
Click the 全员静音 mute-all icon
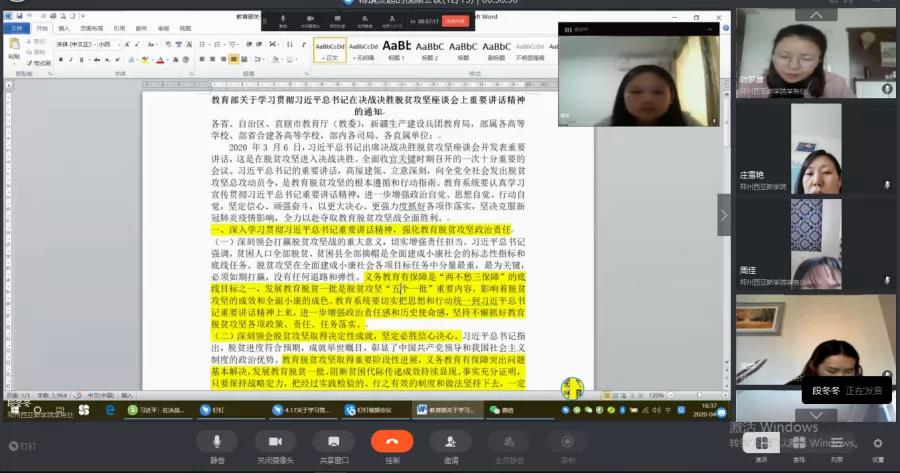coord(509,441)
